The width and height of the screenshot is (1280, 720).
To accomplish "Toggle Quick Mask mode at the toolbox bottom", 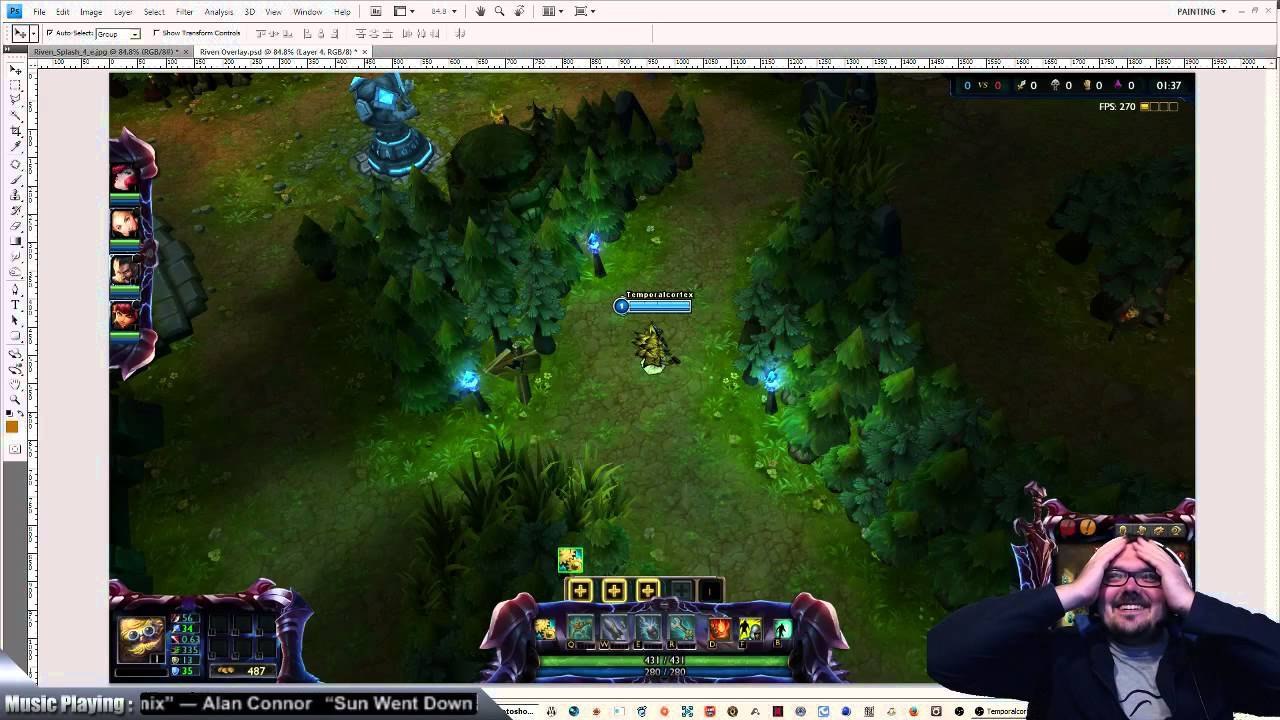I will (15, 449).
